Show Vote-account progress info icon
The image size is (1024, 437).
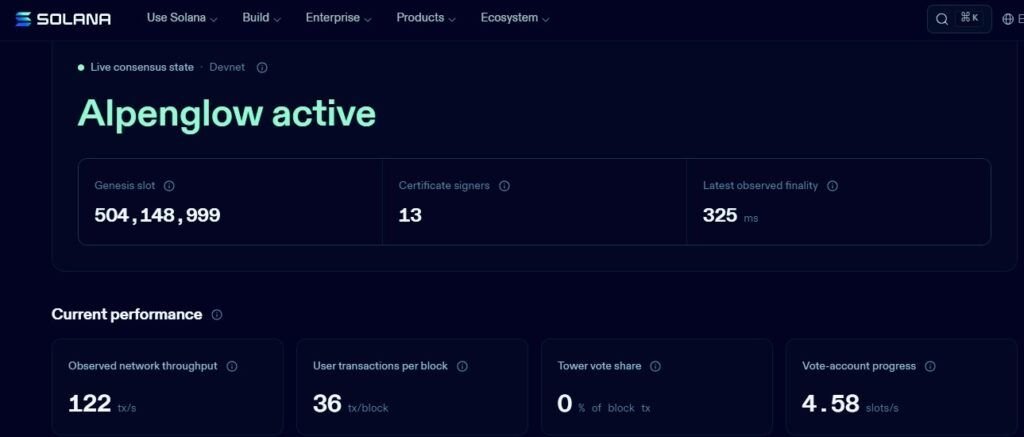coord(931,366)
